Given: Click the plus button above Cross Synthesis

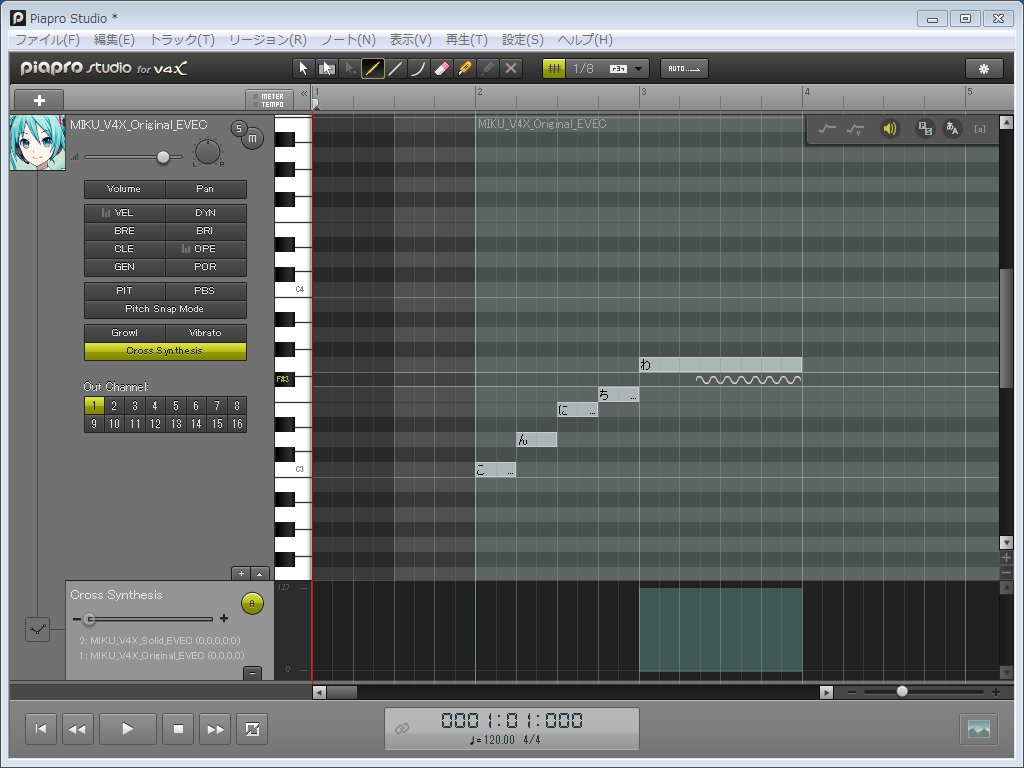Looking at the screenshot, I should [x=241, y=573].
